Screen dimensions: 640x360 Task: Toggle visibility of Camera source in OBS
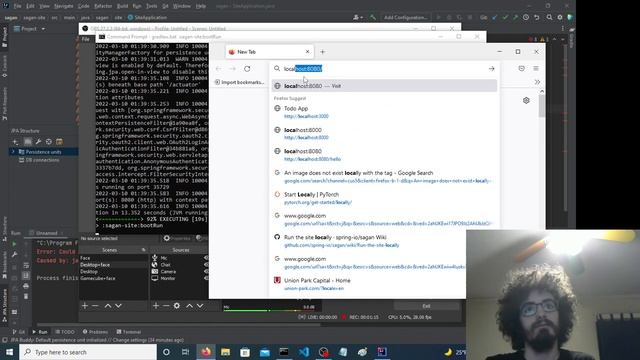206,271
